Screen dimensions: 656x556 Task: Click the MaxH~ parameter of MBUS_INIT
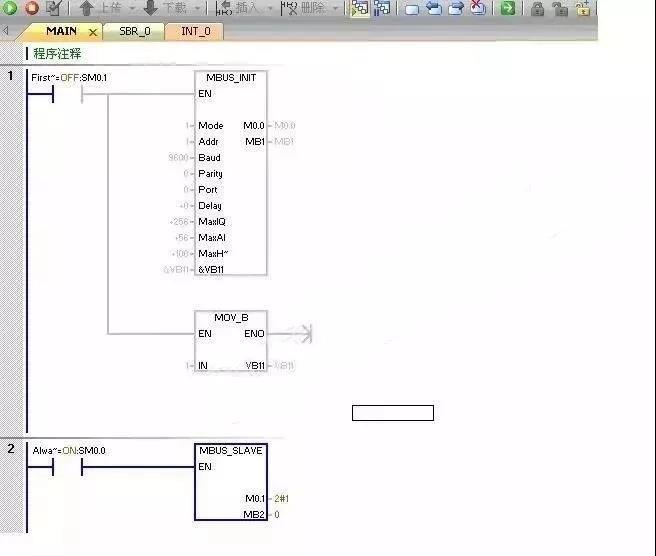(x=213, y=254)
